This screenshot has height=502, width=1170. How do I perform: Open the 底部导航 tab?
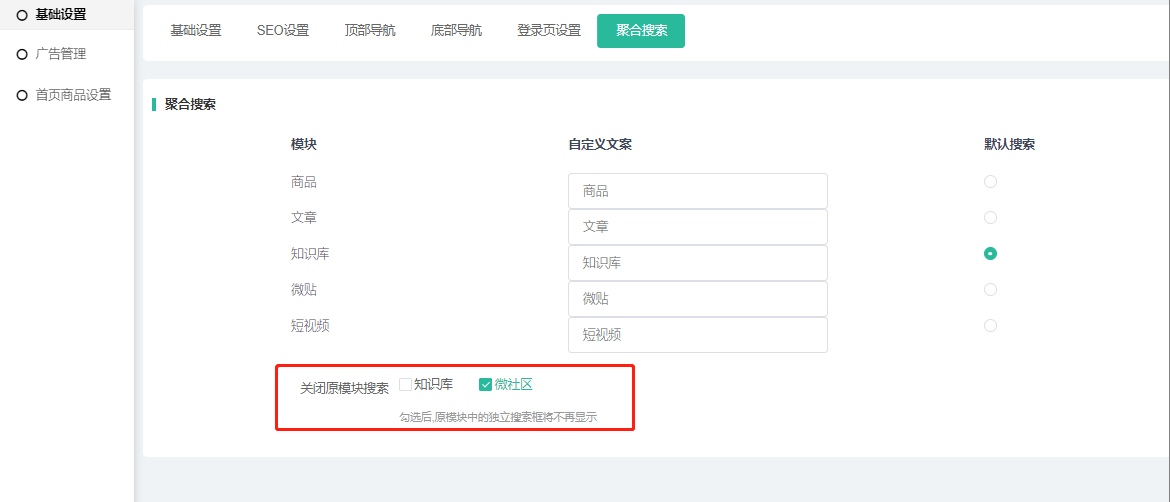pyautogui.click(x=456, y=30)
